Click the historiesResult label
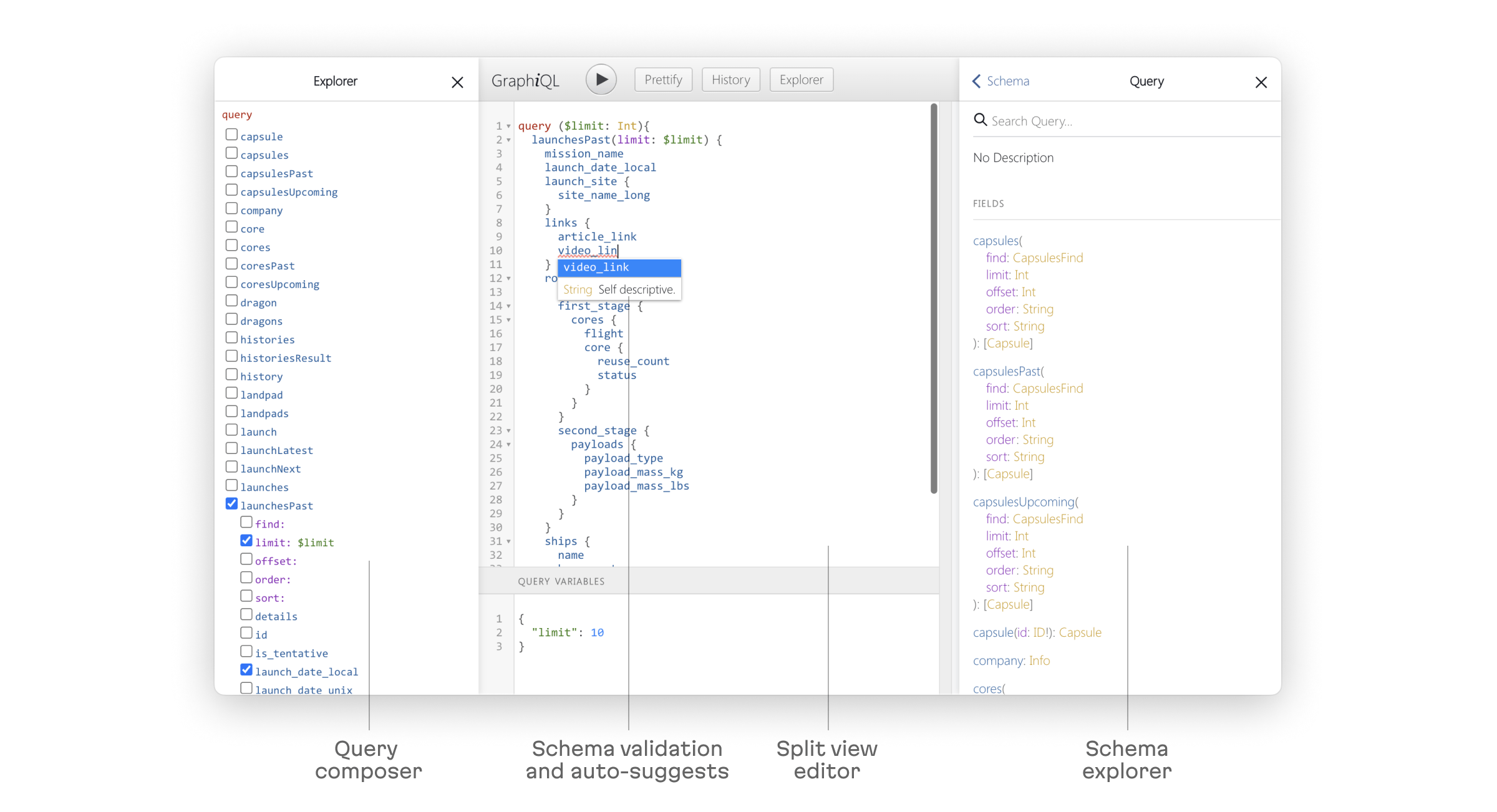The height and width of the screenshot is (812, 1497). (286, 358)
